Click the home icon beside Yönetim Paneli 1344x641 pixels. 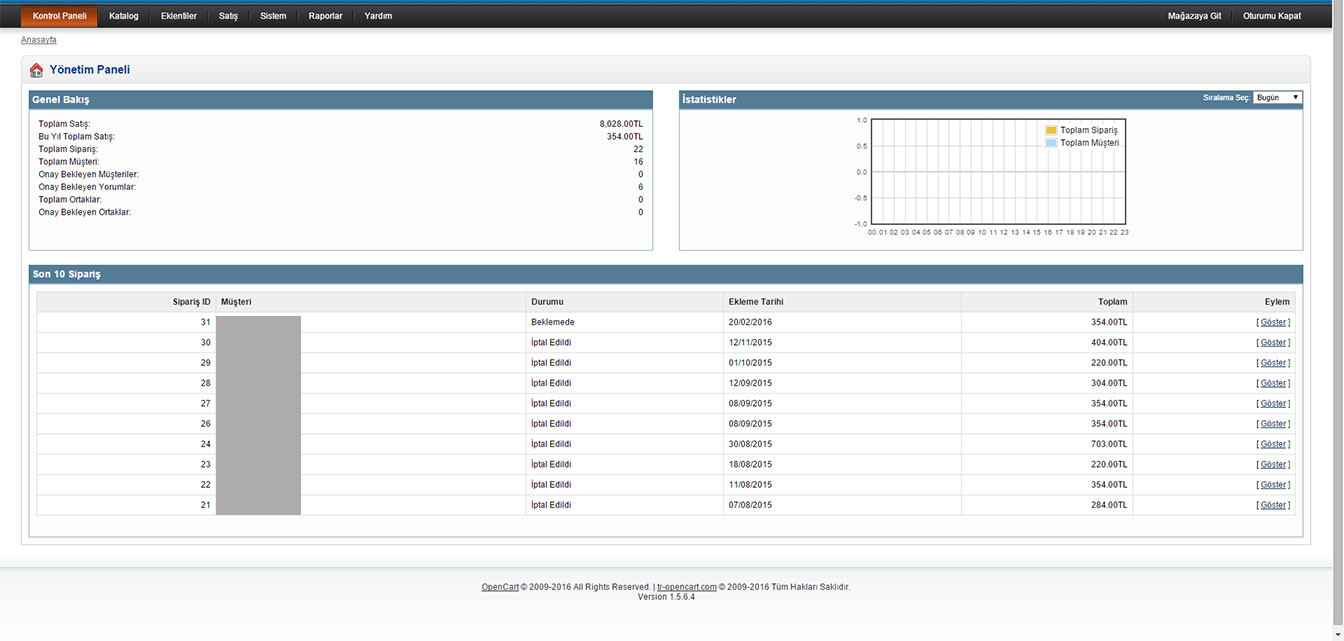tap(36, 70)
